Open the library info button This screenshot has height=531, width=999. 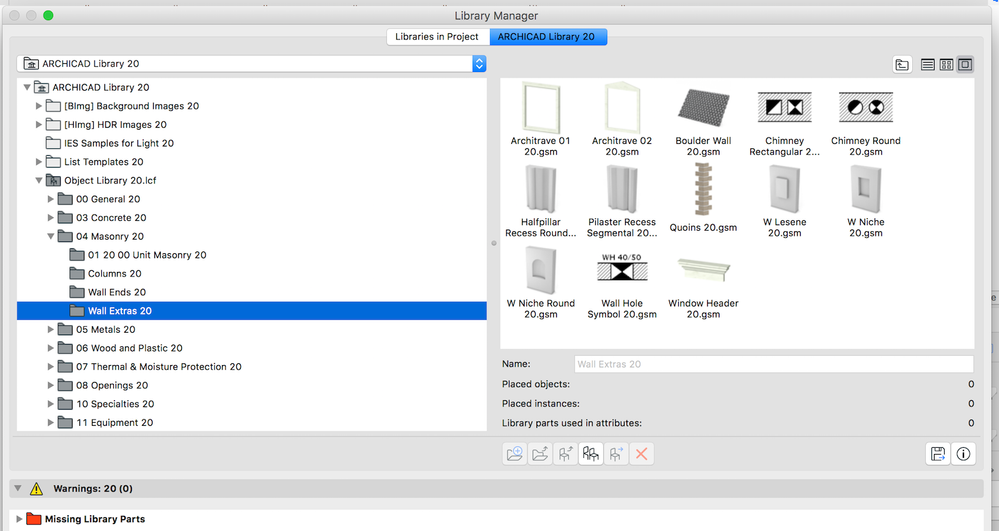point(963,454)
